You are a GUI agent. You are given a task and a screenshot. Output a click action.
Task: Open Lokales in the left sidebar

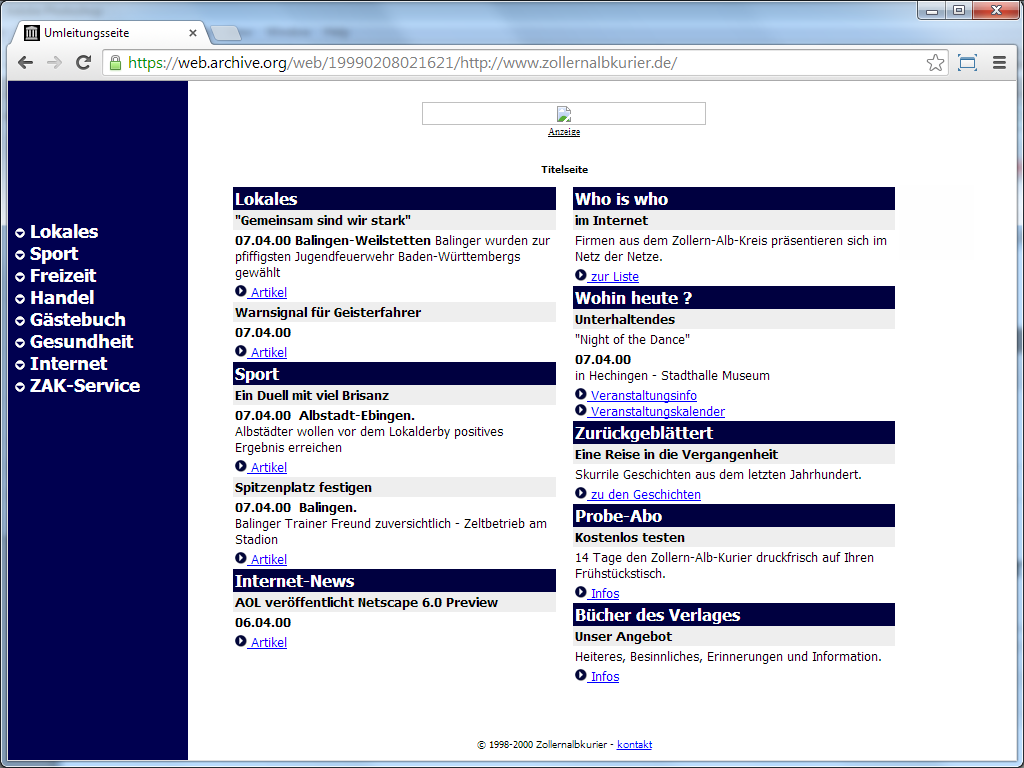[63, 232]
